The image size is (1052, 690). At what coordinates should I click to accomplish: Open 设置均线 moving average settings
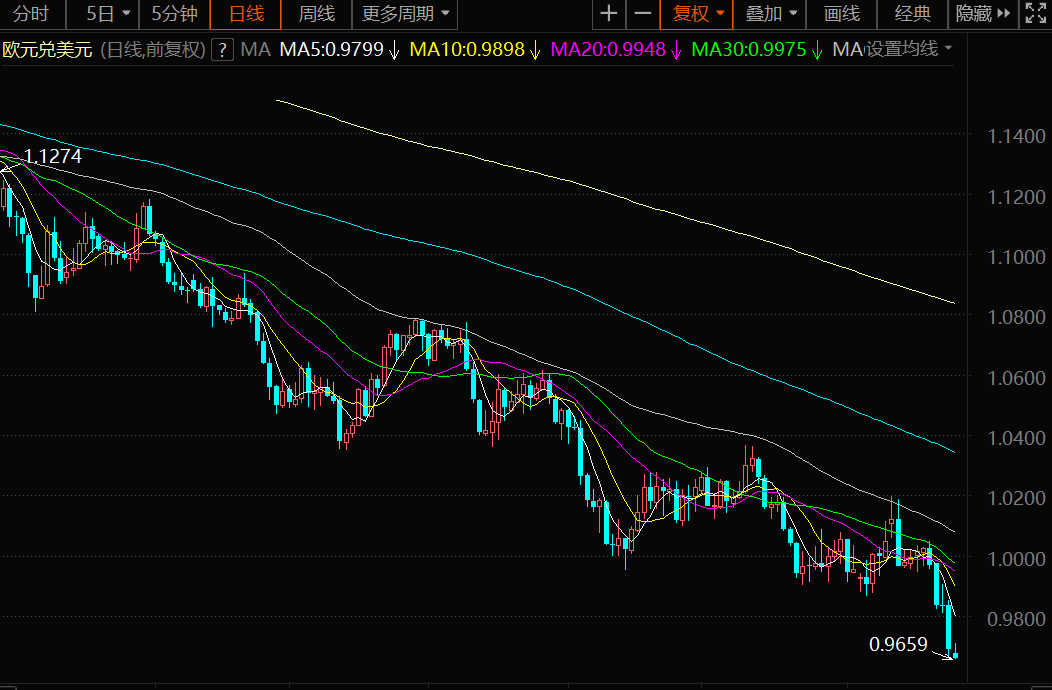[x=908, y=49]
